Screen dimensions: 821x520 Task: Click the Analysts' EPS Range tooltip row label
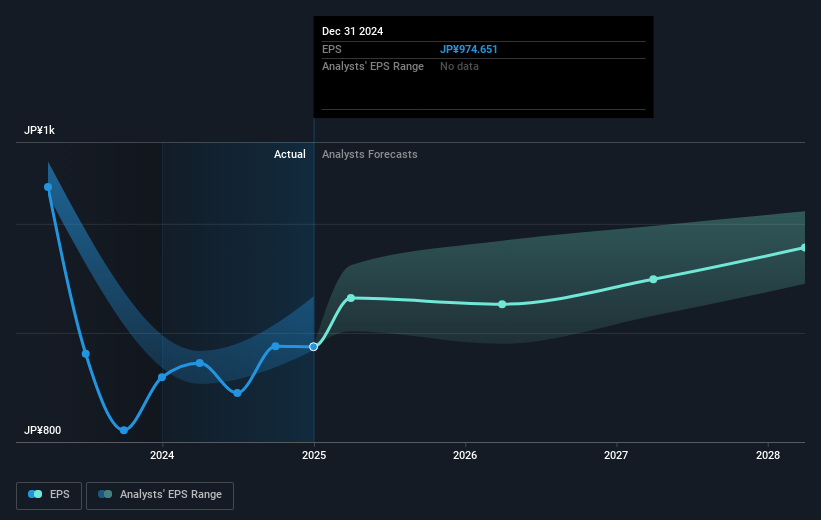(373, 67)
